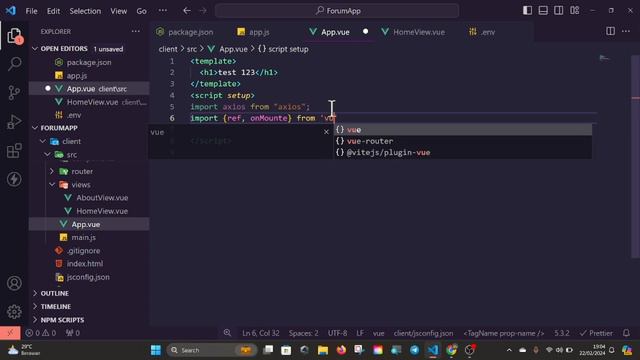Select the 'vue-router' autocomplete suggestion
Viewport: 640px width, 360px height.
[x=463, y=141]
